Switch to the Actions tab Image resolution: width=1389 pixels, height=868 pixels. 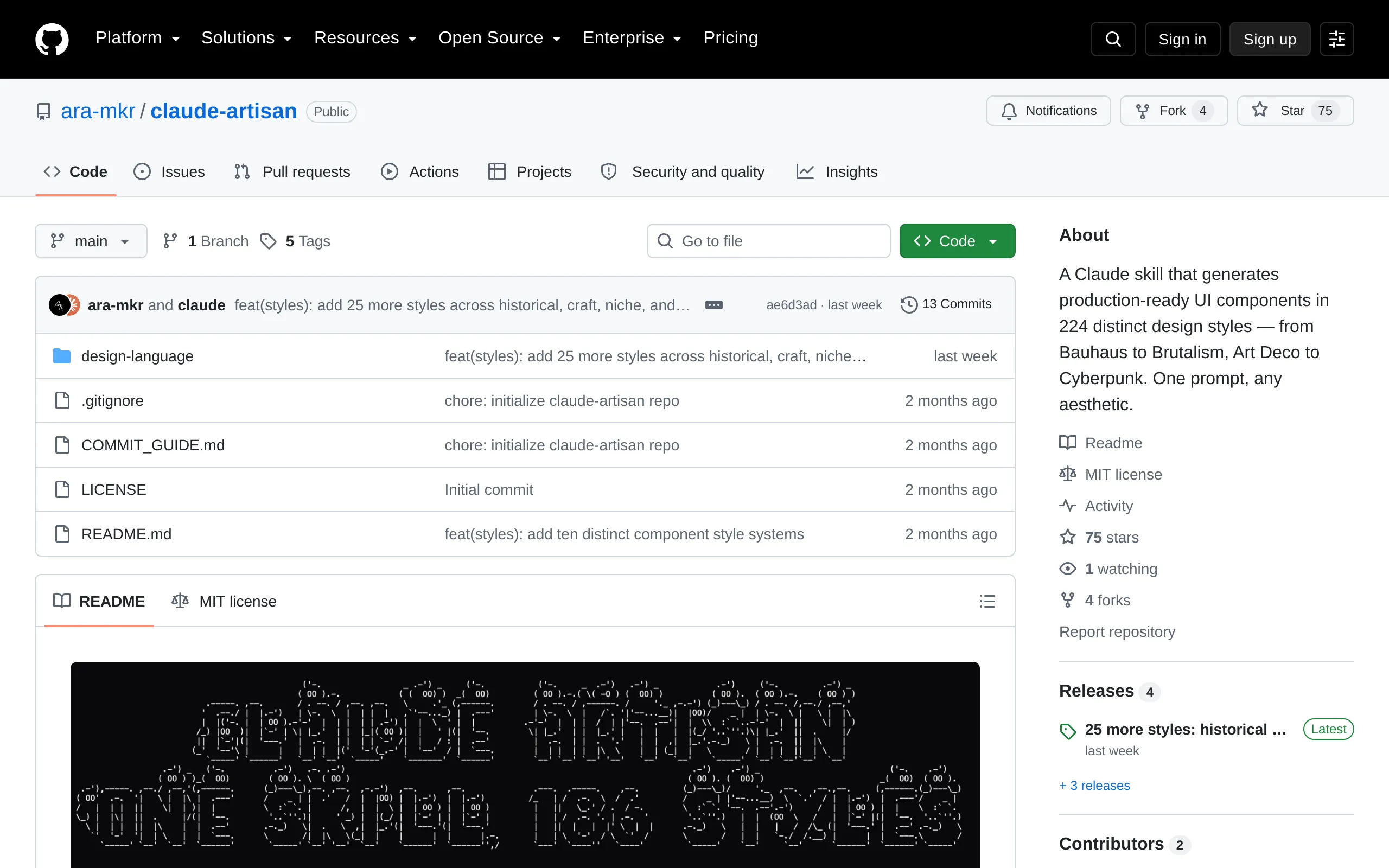[x=420, y=171]
